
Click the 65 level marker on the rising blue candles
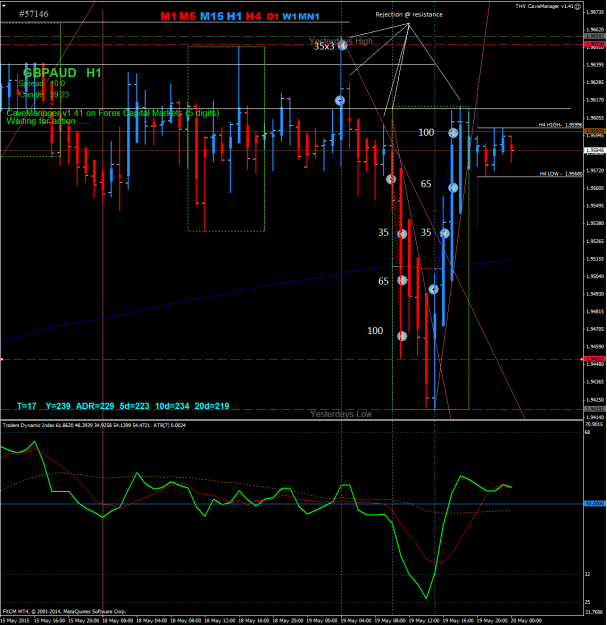pyautogui.click(x=453, y=188)
